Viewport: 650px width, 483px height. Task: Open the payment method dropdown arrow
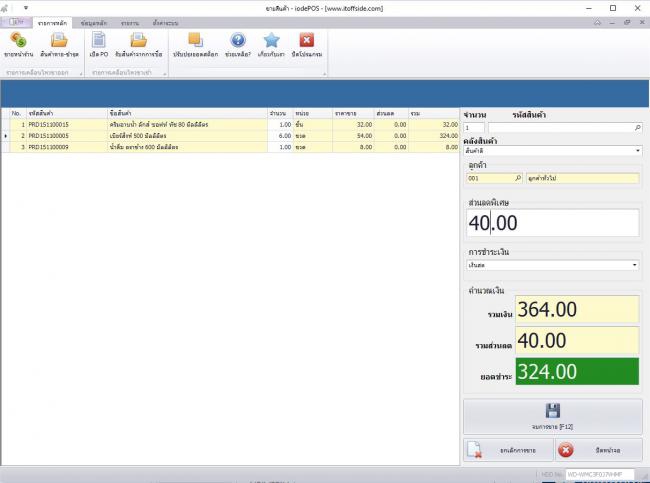coord(634,265)
